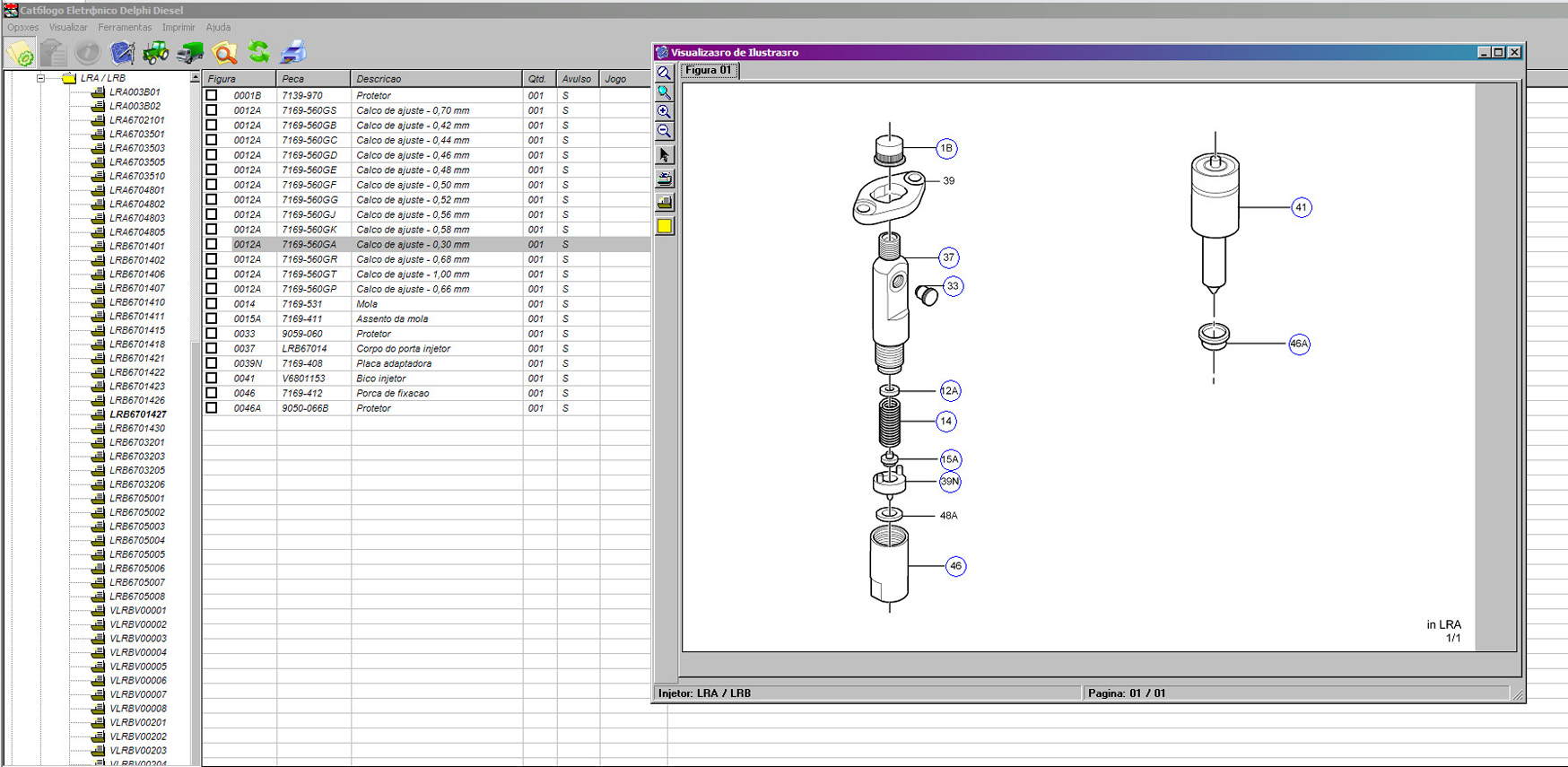Click the green refresh arrows icon
This screenshot has width=1568, height=767.
[x=258, y=53]
